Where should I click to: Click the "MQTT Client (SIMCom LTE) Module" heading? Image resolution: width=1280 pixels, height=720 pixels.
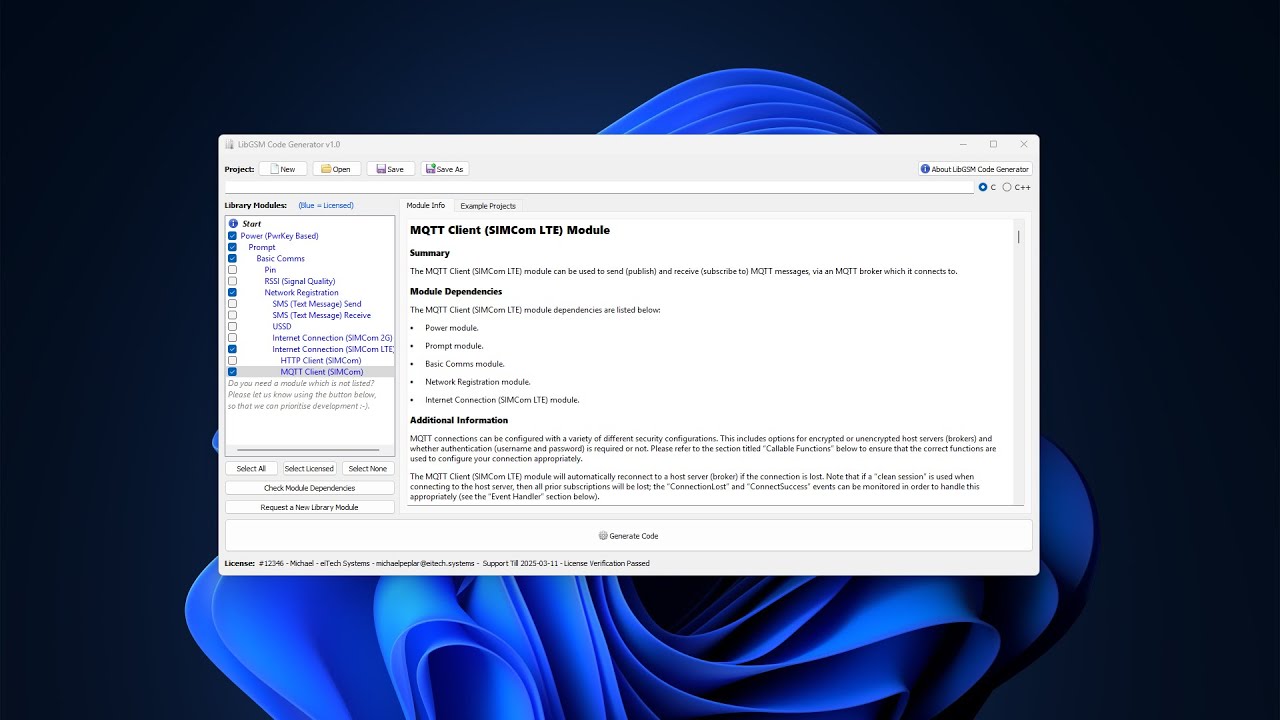pos(510,230)
